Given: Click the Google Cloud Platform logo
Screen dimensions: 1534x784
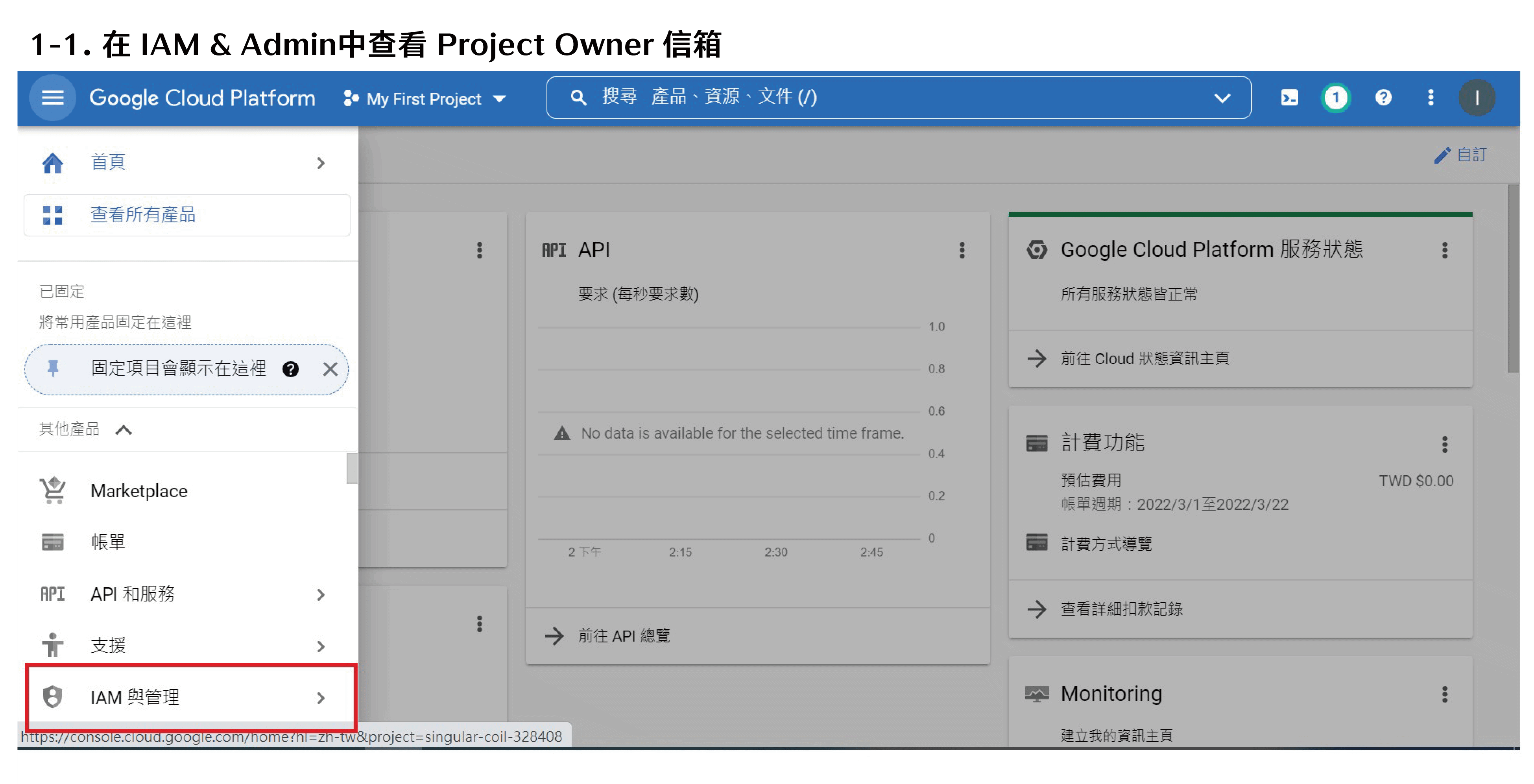Looking at the screenshot, I should point(202,98).
